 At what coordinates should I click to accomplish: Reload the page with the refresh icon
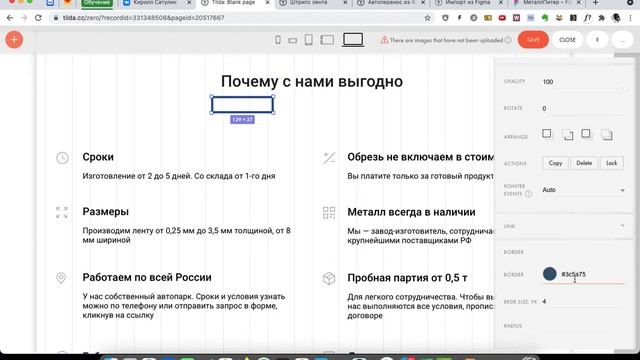(38, 18)
